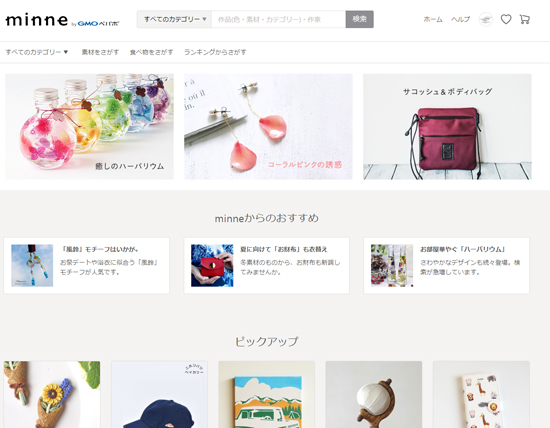This screenshot has width=550, height=428.
Task: Click the user profile avatar icon
Action: pos(486,19)
